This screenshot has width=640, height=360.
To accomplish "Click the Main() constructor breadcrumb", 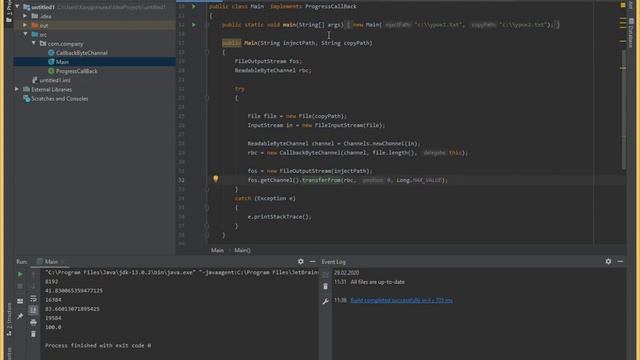I will point(242,250).
